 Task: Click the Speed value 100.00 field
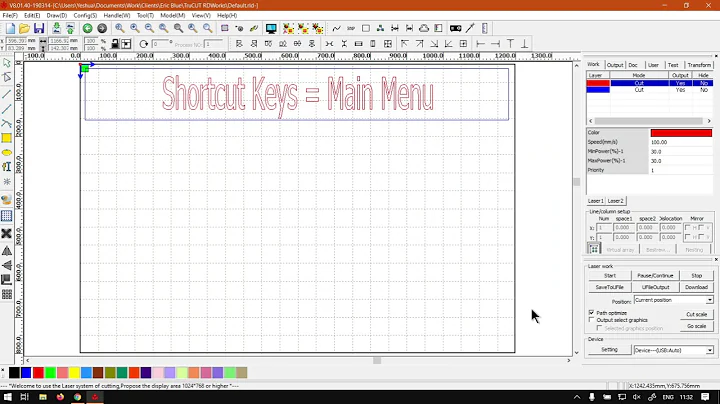(681, 142)
